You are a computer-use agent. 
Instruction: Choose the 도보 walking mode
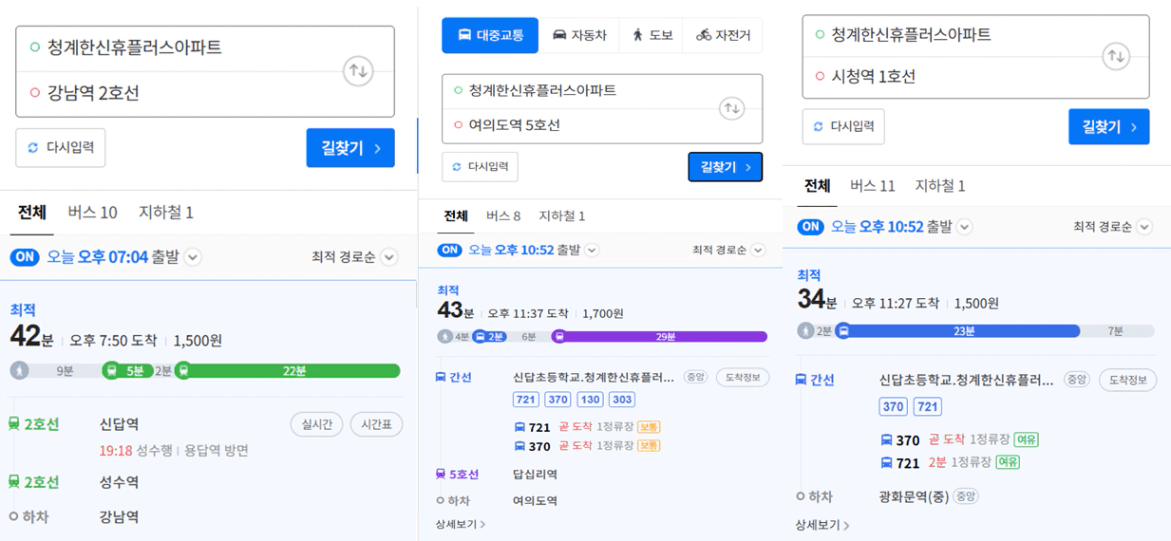pos(650,35)
